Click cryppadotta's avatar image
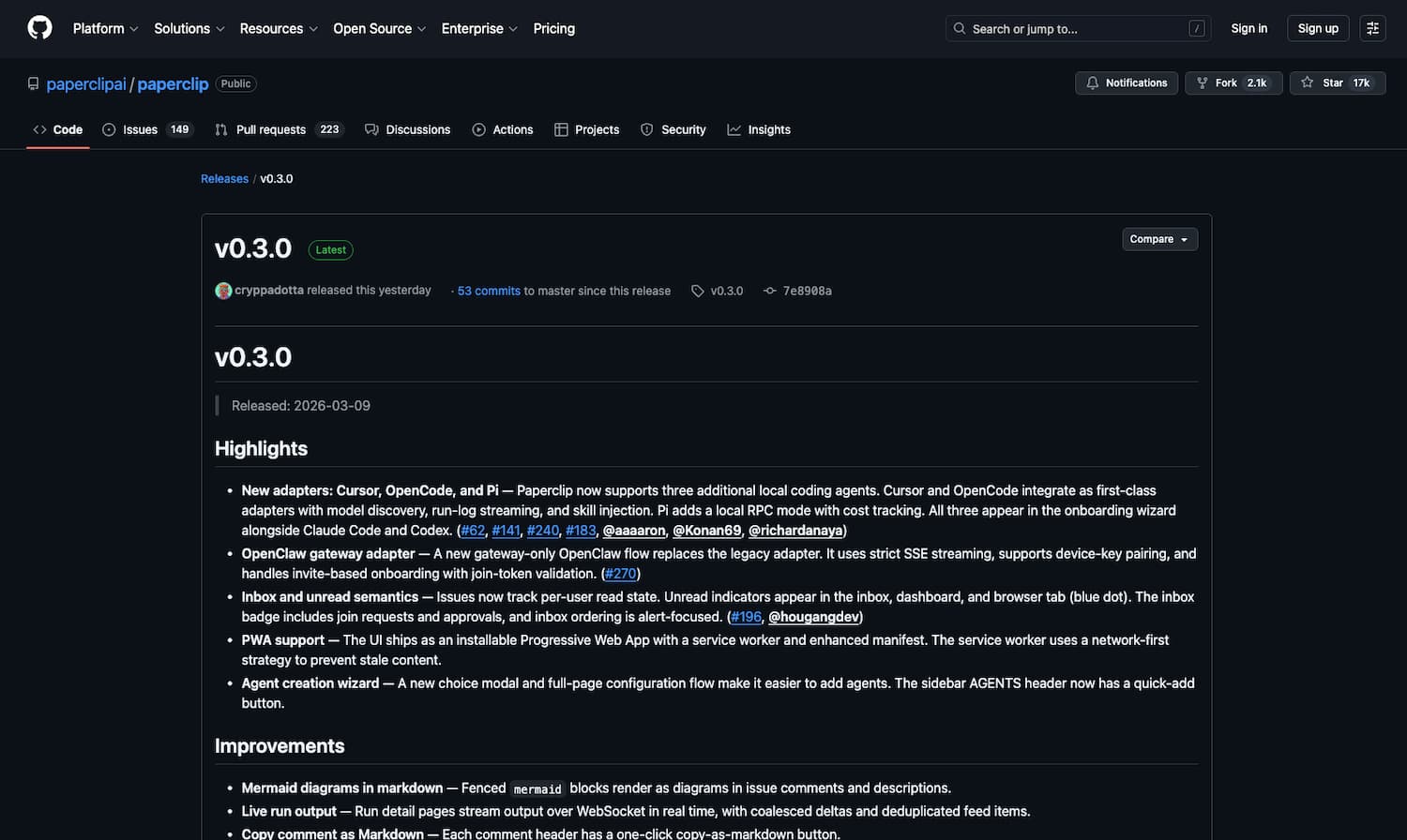The image size is (1407, 840). (x=223, y=291)
